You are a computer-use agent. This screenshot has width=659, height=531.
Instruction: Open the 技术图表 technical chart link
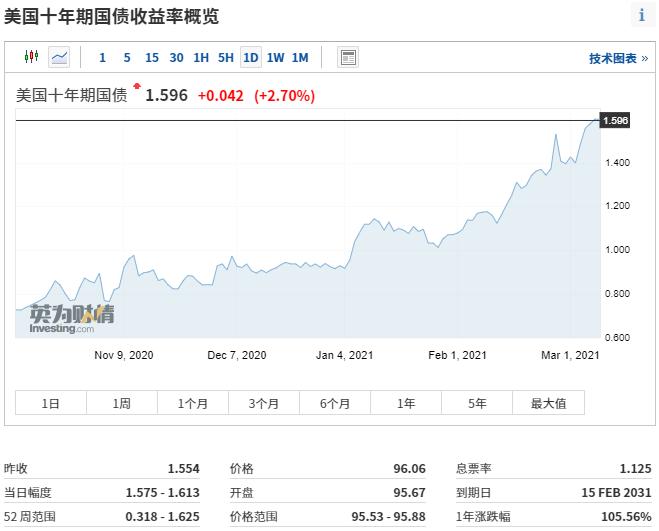pos(616,58)
